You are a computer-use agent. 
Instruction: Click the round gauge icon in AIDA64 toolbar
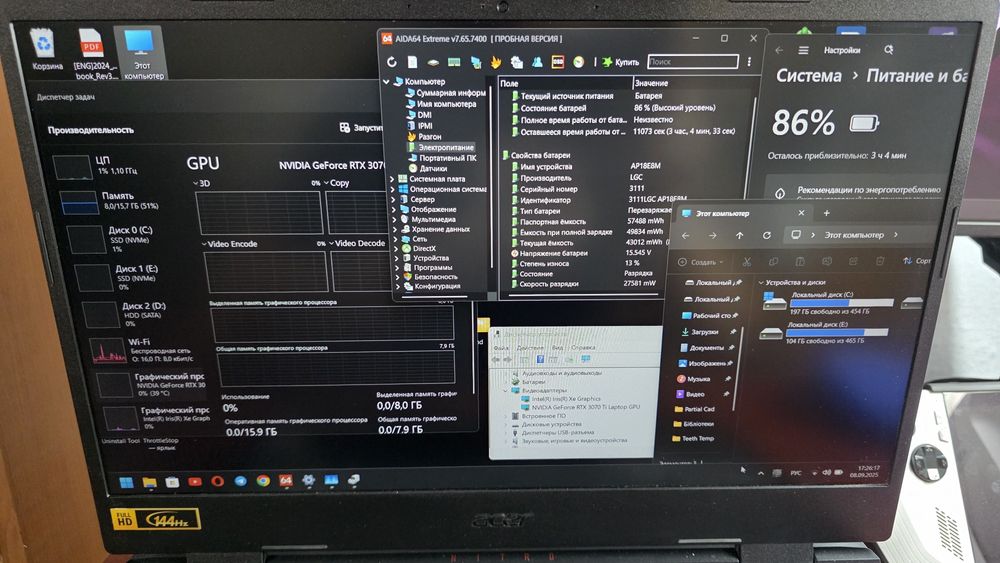tap(578, 62)
